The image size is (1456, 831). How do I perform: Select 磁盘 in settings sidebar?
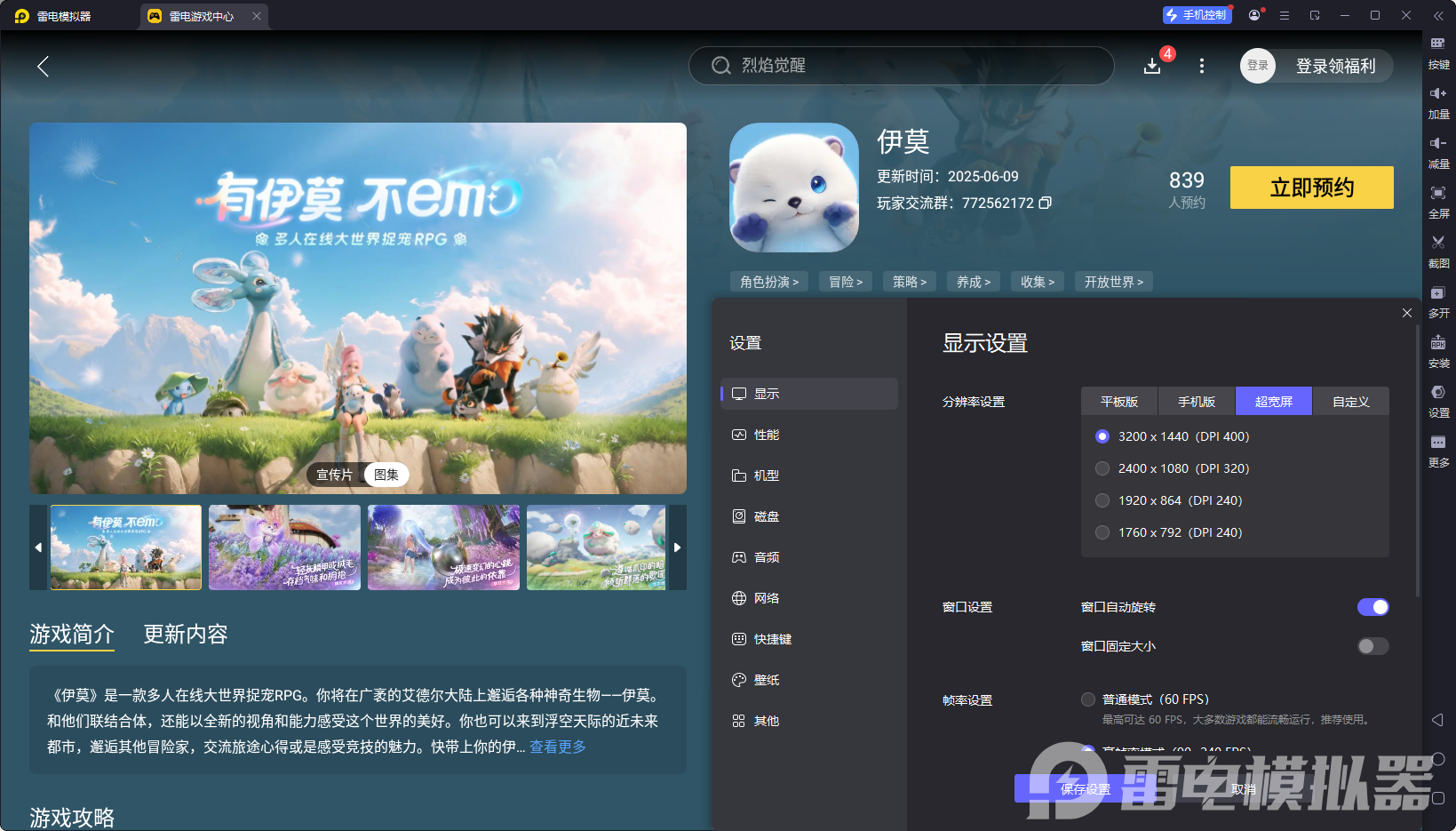click(809, 516)
